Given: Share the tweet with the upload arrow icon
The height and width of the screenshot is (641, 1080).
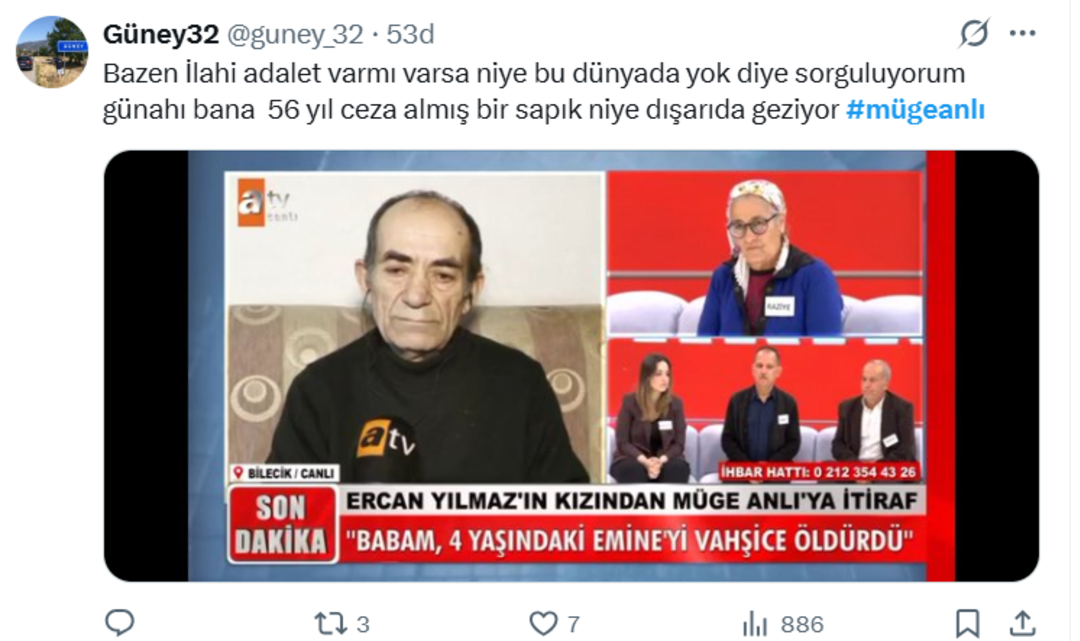Looking at the screenshot, I should [x=1023, y=624].
